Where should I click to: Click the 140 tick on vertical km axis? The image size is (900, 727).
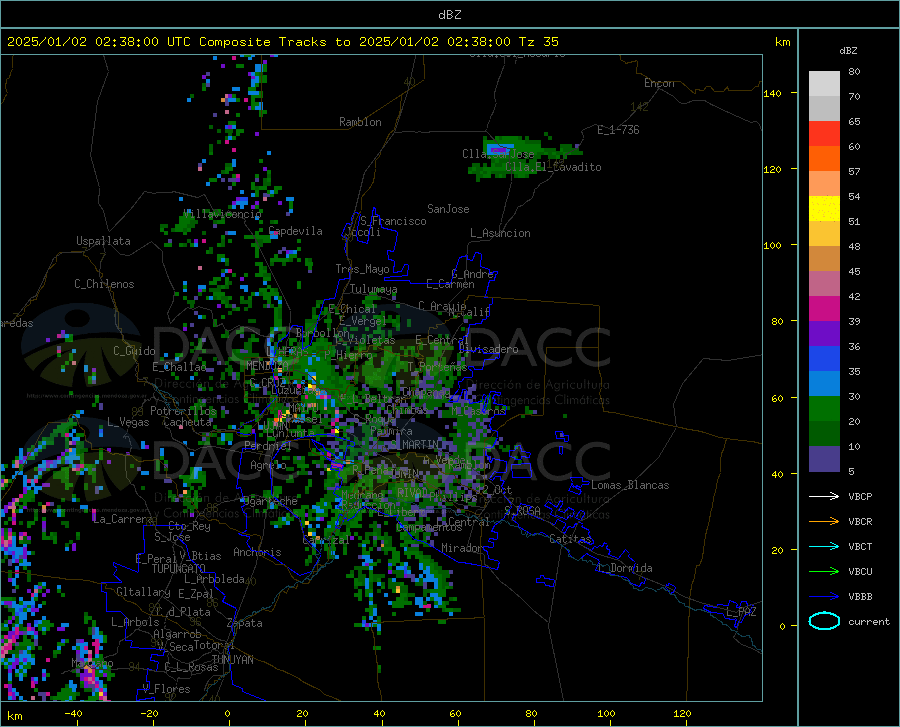point(772,93)
